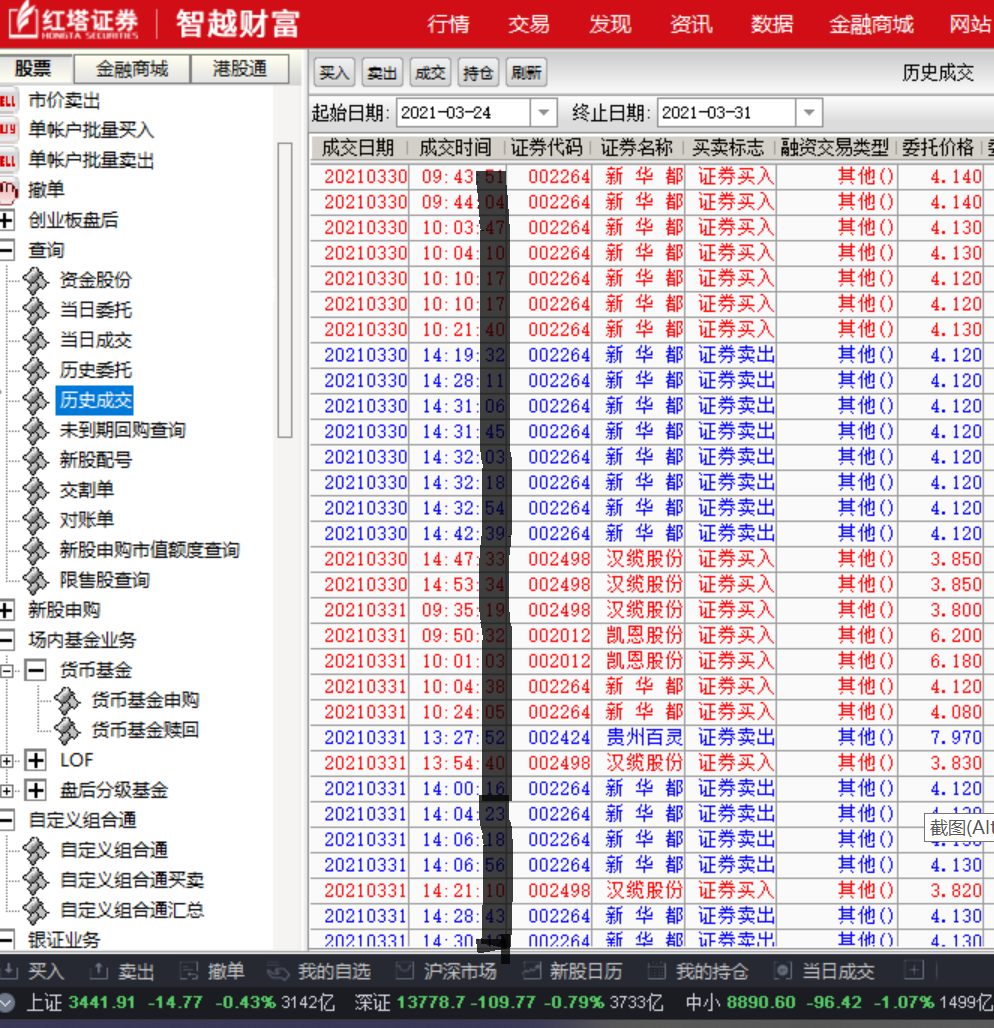This screenshot has width=994, height=1028.
Task: Switch to the 股票 tab
Action: pyautogui.click(x=35, y=69)
